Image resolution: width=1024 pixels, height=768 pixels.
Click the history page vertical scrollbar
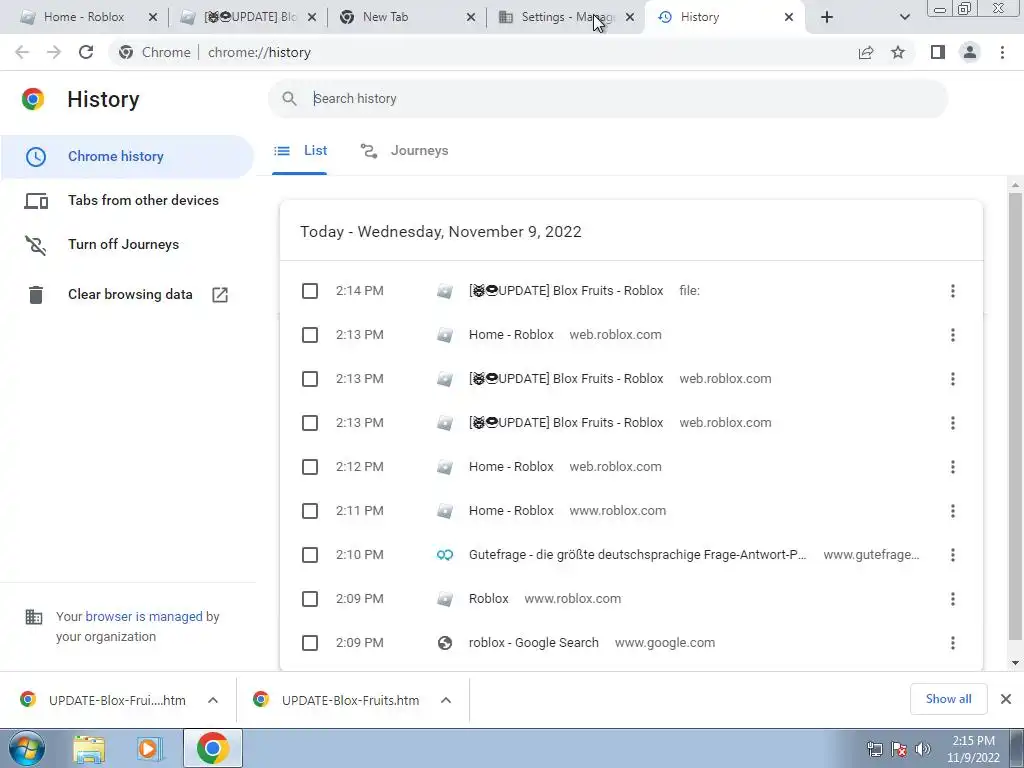coord(1015,415)
